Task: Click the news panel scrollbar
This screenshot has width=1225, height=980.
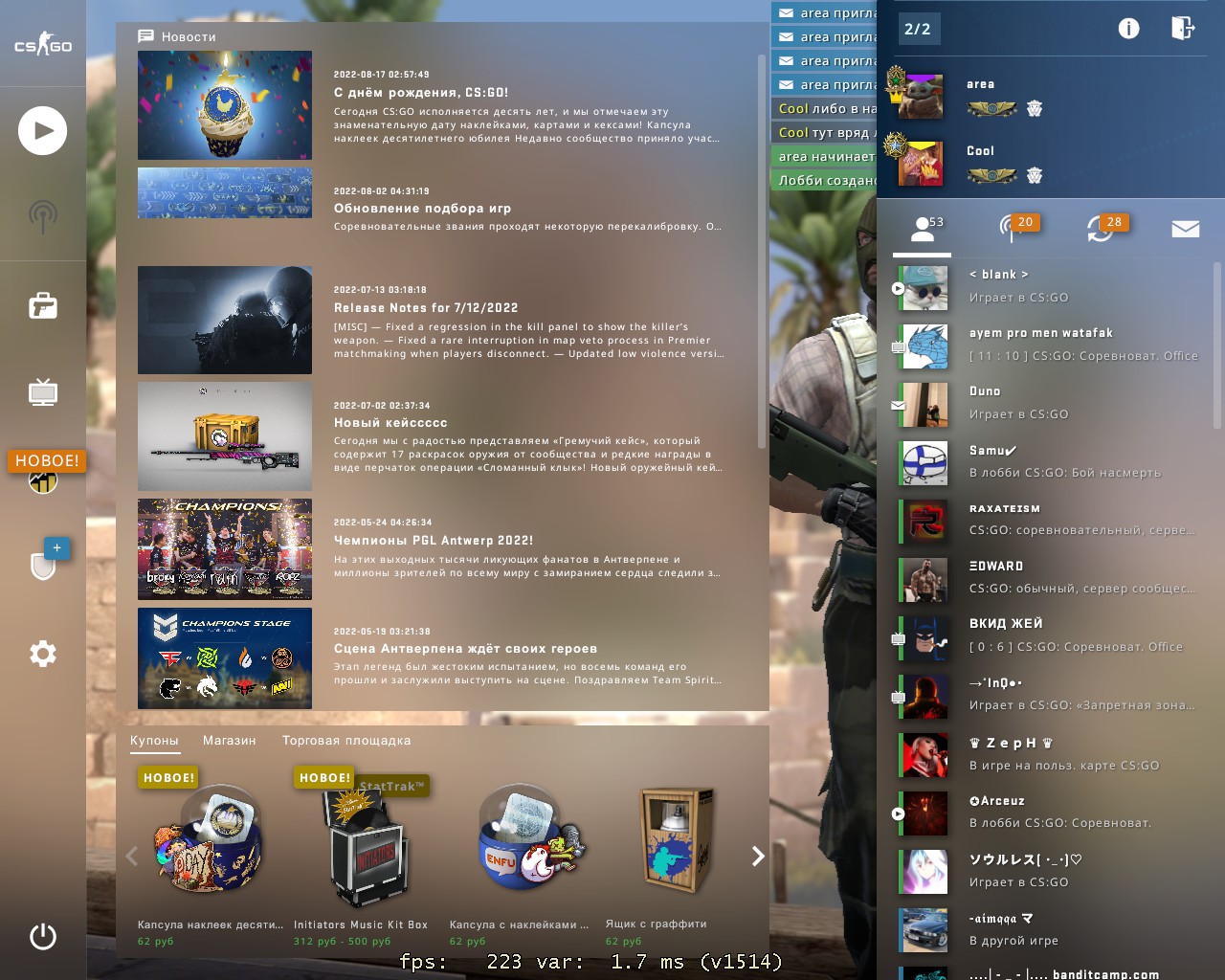Action: 762,251
